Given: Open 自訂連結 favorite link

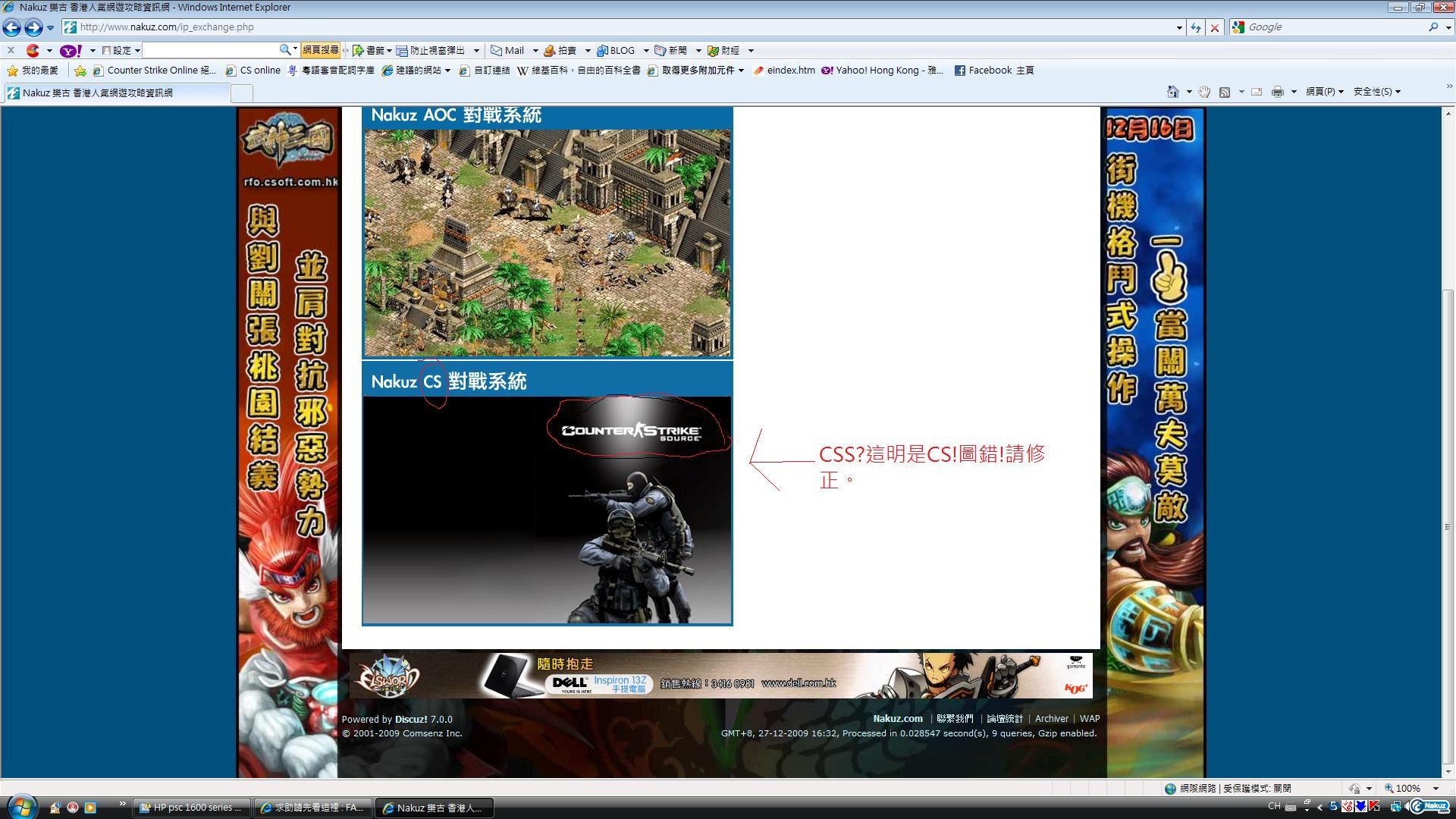Looking at the screenshot, I should click(485, 71).
